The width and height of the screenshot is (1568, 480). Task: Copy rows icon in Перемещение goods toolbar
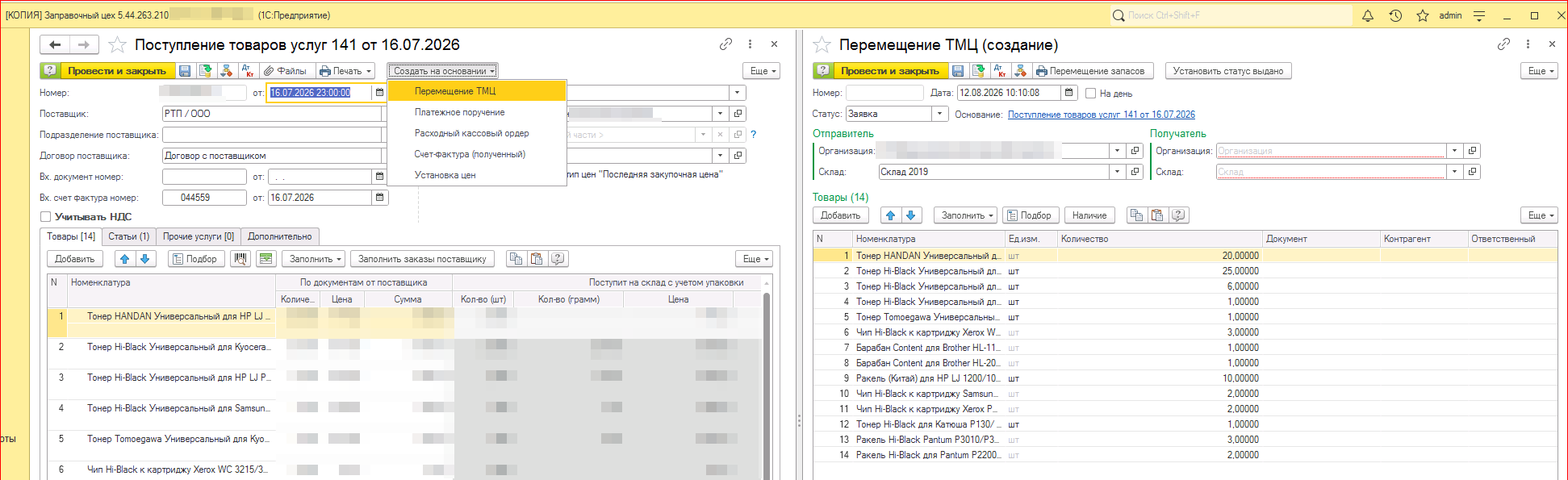click(x=1136, y=215)
